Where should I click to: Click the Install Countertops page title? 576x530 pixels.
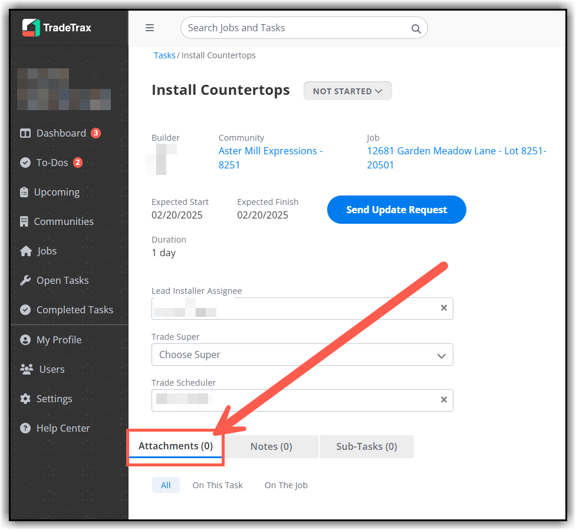click(221, 90)
